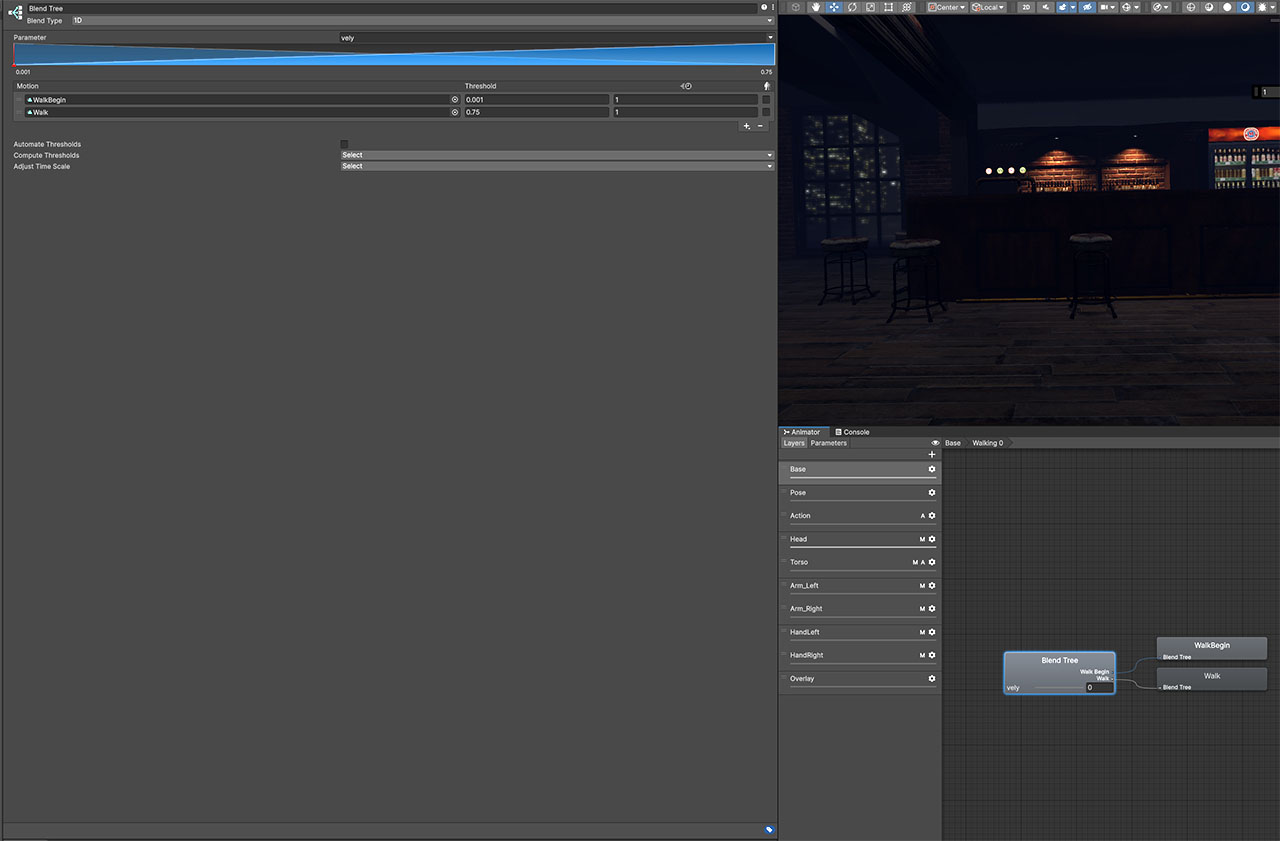Switch to the Parameters tab in the Animator
Screen dimensions: 1280x841
(x=828, y=442)
